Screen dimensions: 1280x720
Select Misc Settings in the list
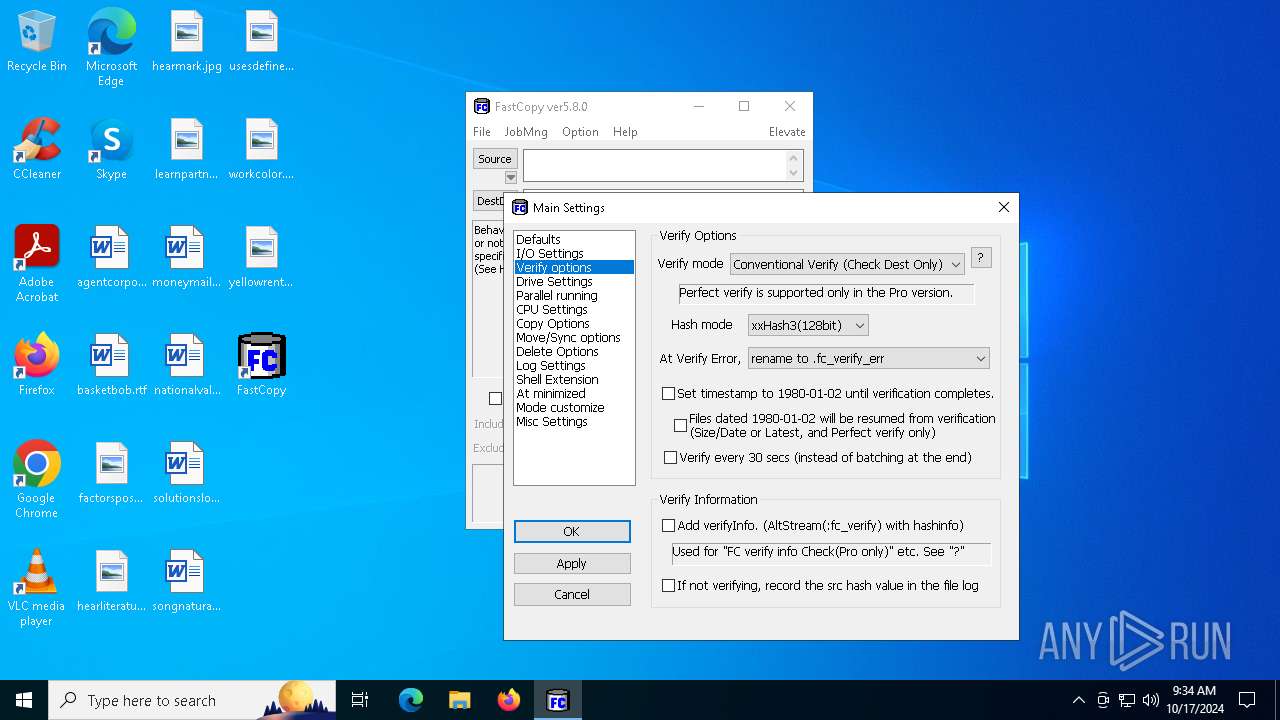[574, 422]
